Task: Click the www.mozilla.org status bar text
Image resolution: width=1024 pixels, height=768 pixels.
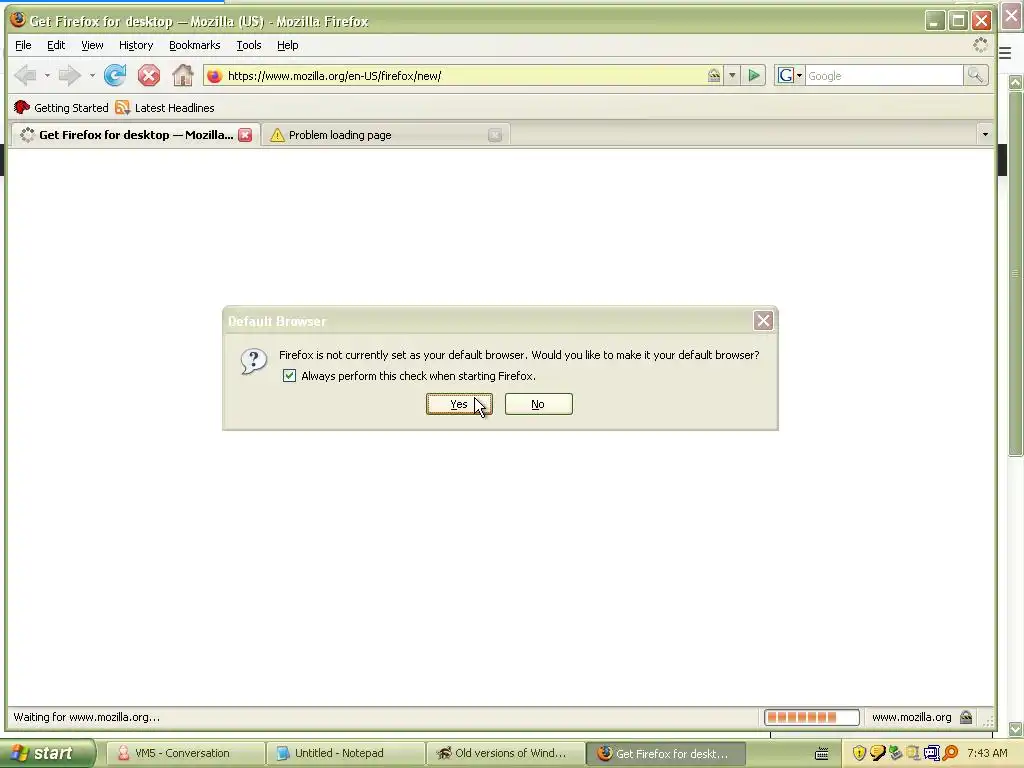Action: (x=912, y=717)
